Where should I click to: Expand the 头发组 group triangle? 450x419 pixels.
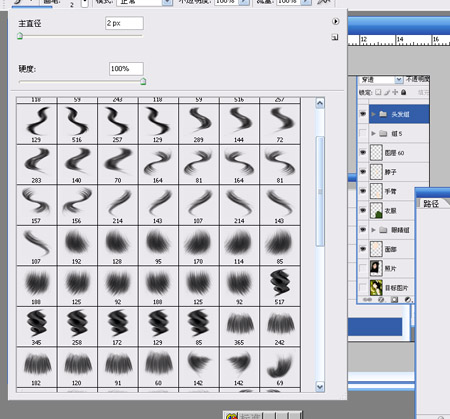(x=373, y=114)
